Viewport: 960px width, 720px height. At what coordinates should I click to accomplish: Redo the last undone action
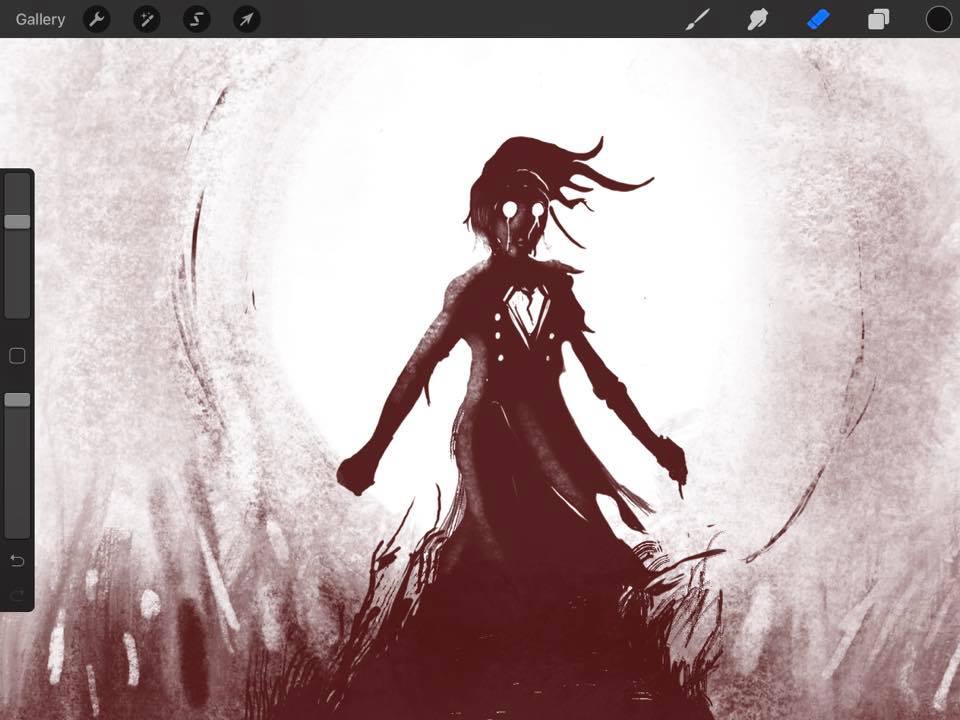[17, 594]
